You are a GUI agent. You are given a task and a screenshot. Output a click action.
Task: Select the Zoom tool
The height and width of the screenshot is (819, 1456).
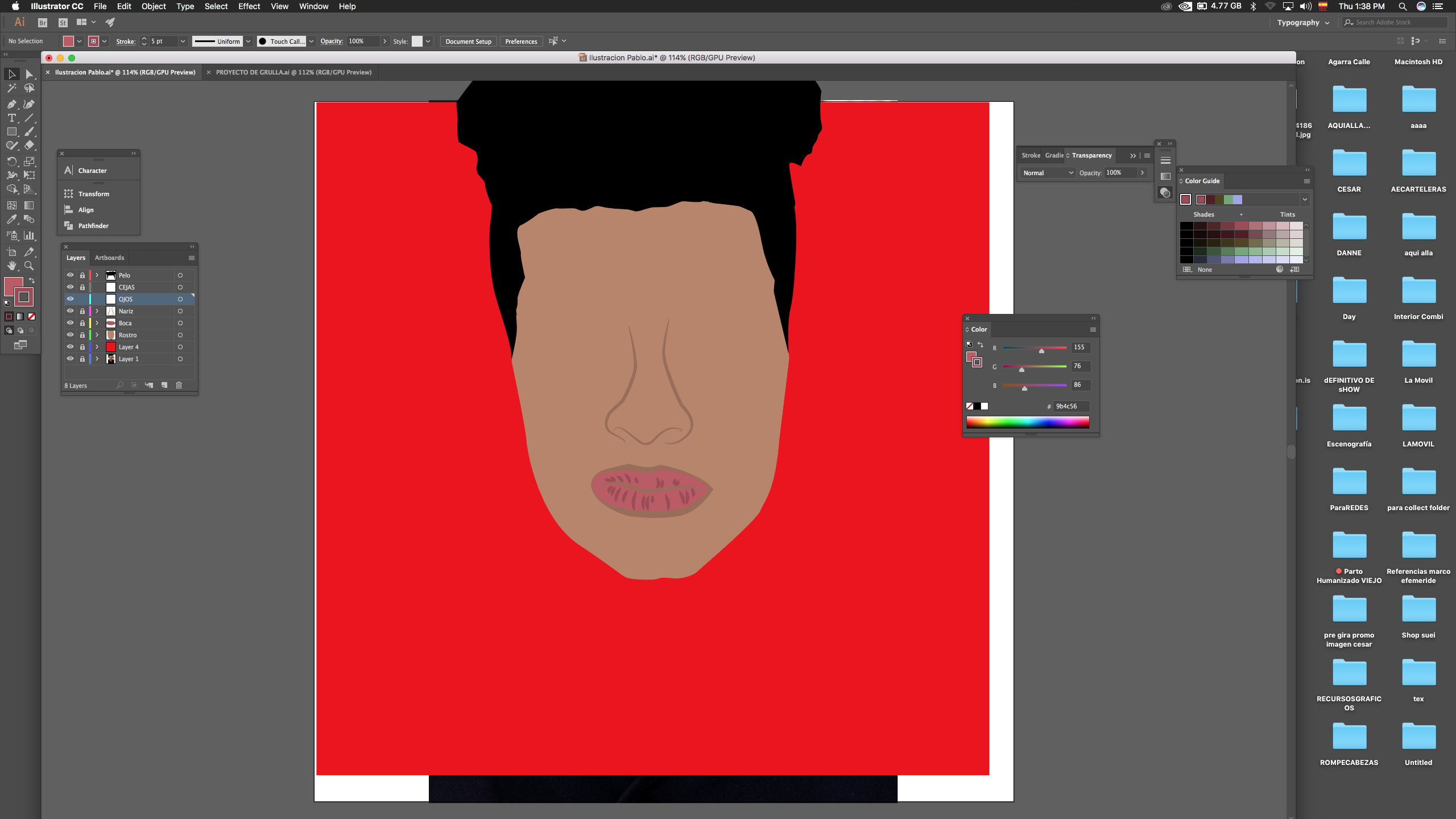29,266
